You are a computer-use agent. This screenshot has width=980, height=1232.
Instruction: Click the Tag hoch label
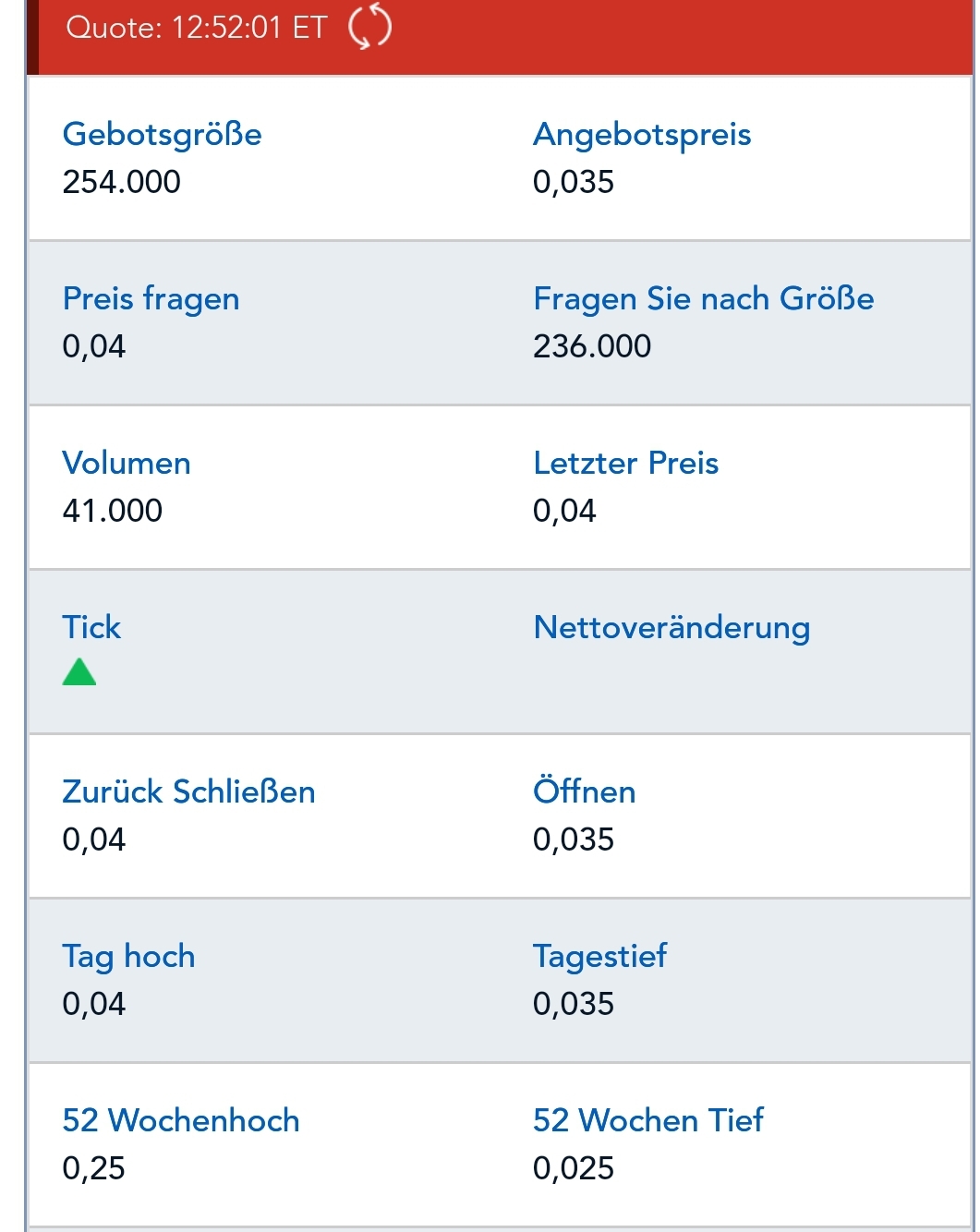[128, 956]
